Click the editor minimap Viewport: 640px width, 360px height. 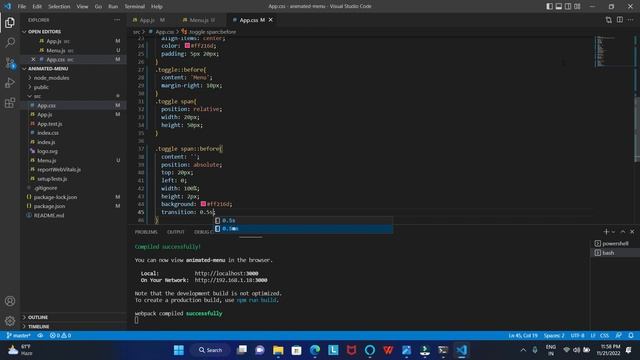tap(613, 51)
